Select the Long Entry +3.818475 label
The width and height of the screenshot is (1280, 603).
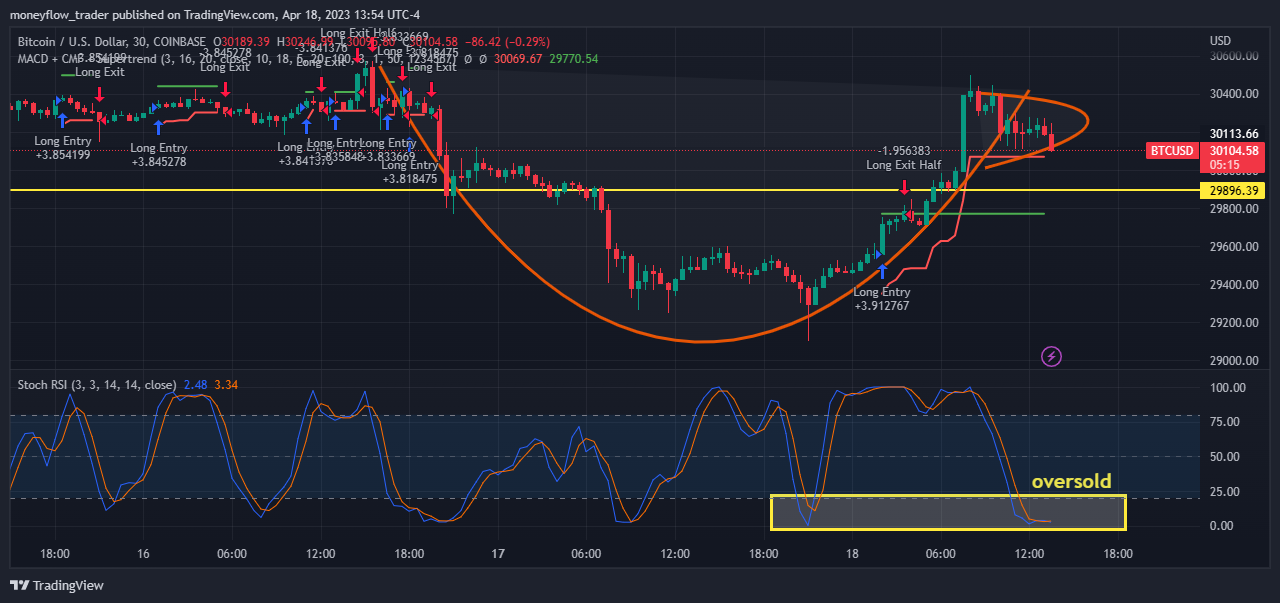[x=410, y=172]
